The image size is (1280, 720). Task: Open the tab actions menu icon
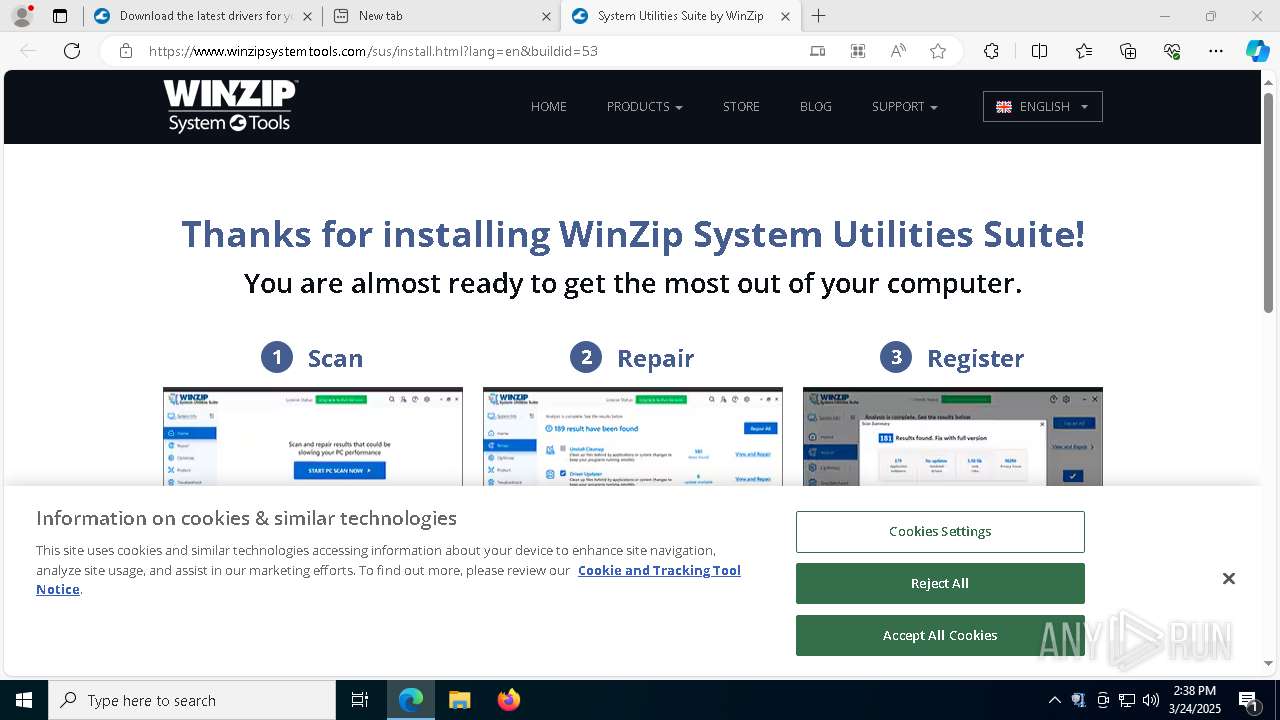tap(60, 16)
